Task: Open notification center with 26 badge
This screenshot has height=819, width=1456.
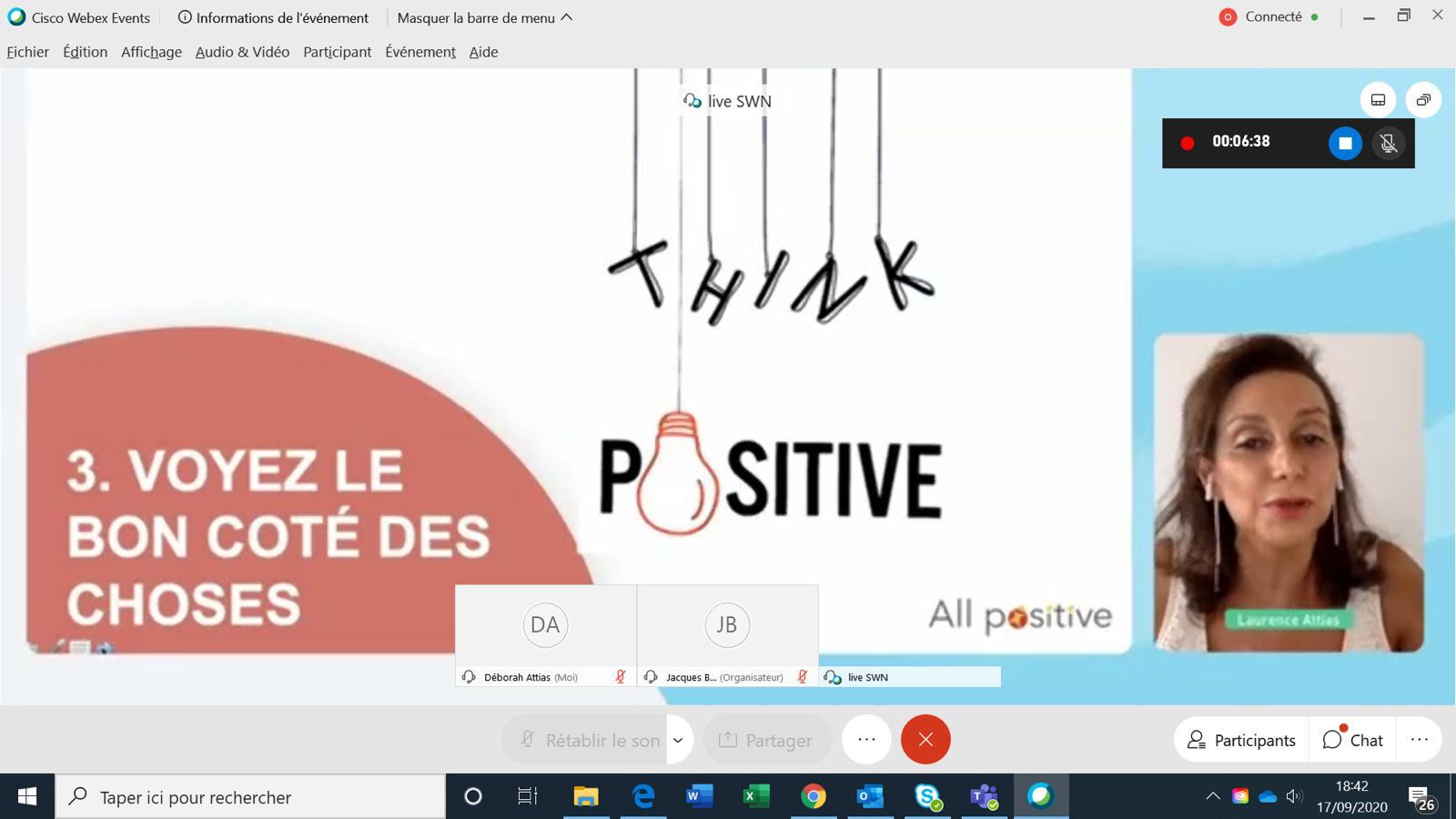Action: tap(1421, 798)
